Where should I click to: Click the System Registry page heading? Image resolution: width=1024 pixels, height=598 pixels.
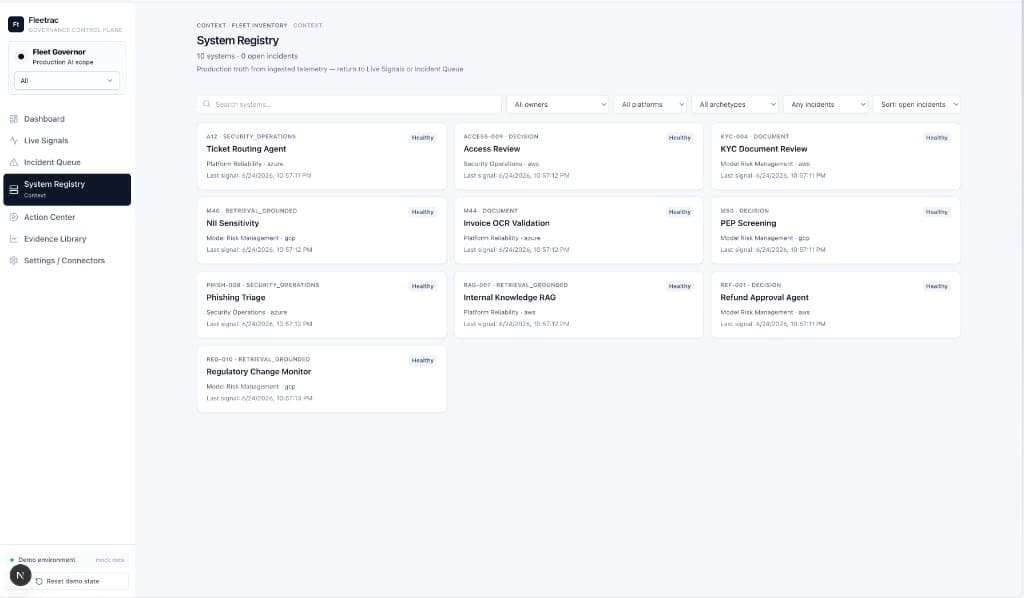click(x=238, y=40)
